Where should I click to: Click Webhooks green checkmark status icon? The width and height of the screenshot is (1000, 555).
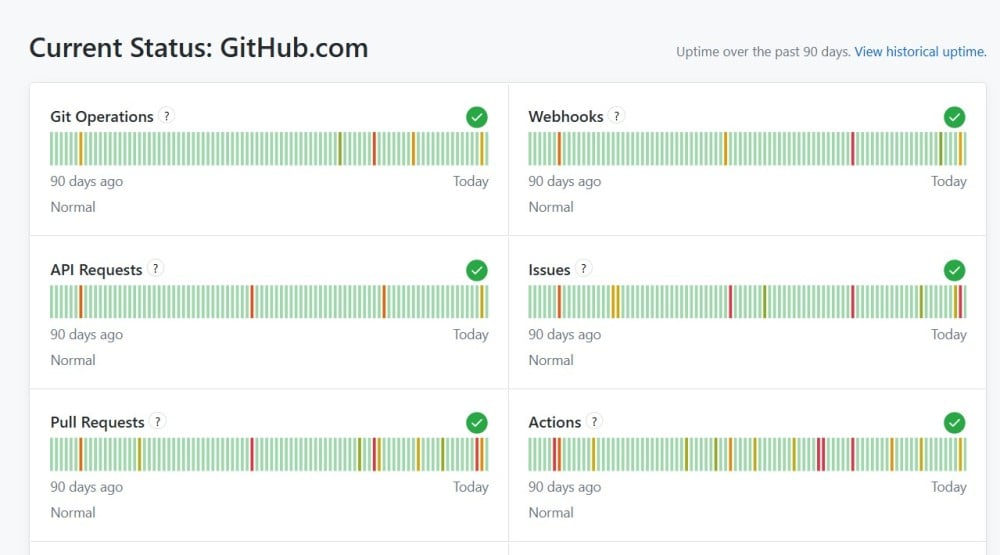coord(955,117)
